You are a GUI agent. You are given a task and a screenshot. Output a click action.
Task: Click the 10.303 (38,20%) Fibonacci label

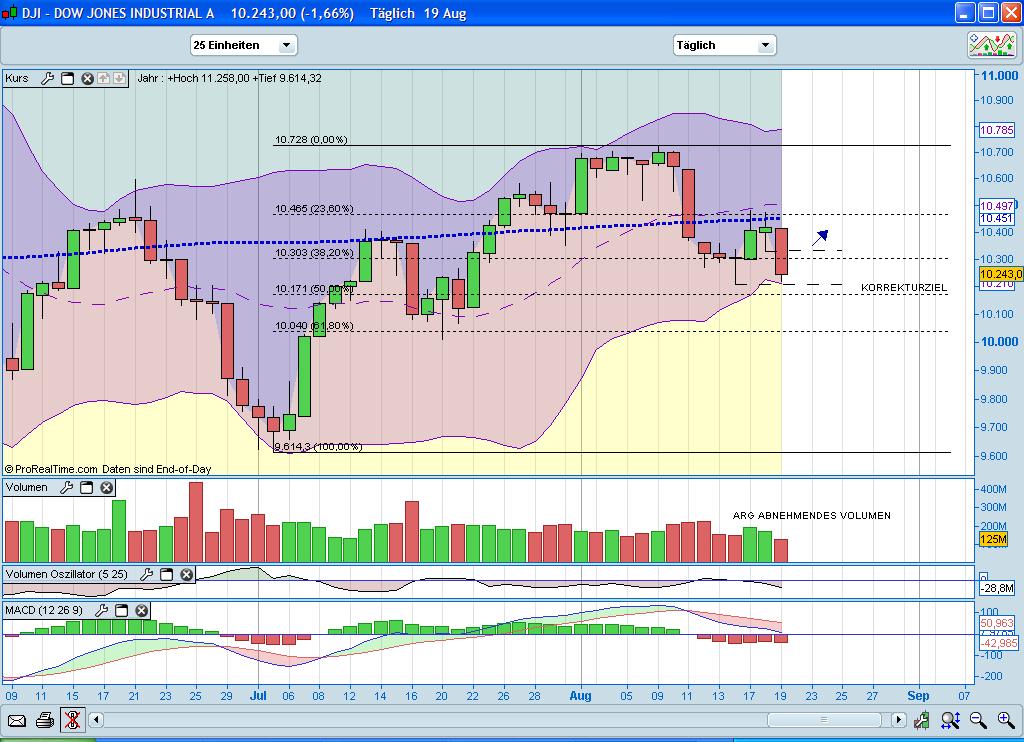click(314, 252)
